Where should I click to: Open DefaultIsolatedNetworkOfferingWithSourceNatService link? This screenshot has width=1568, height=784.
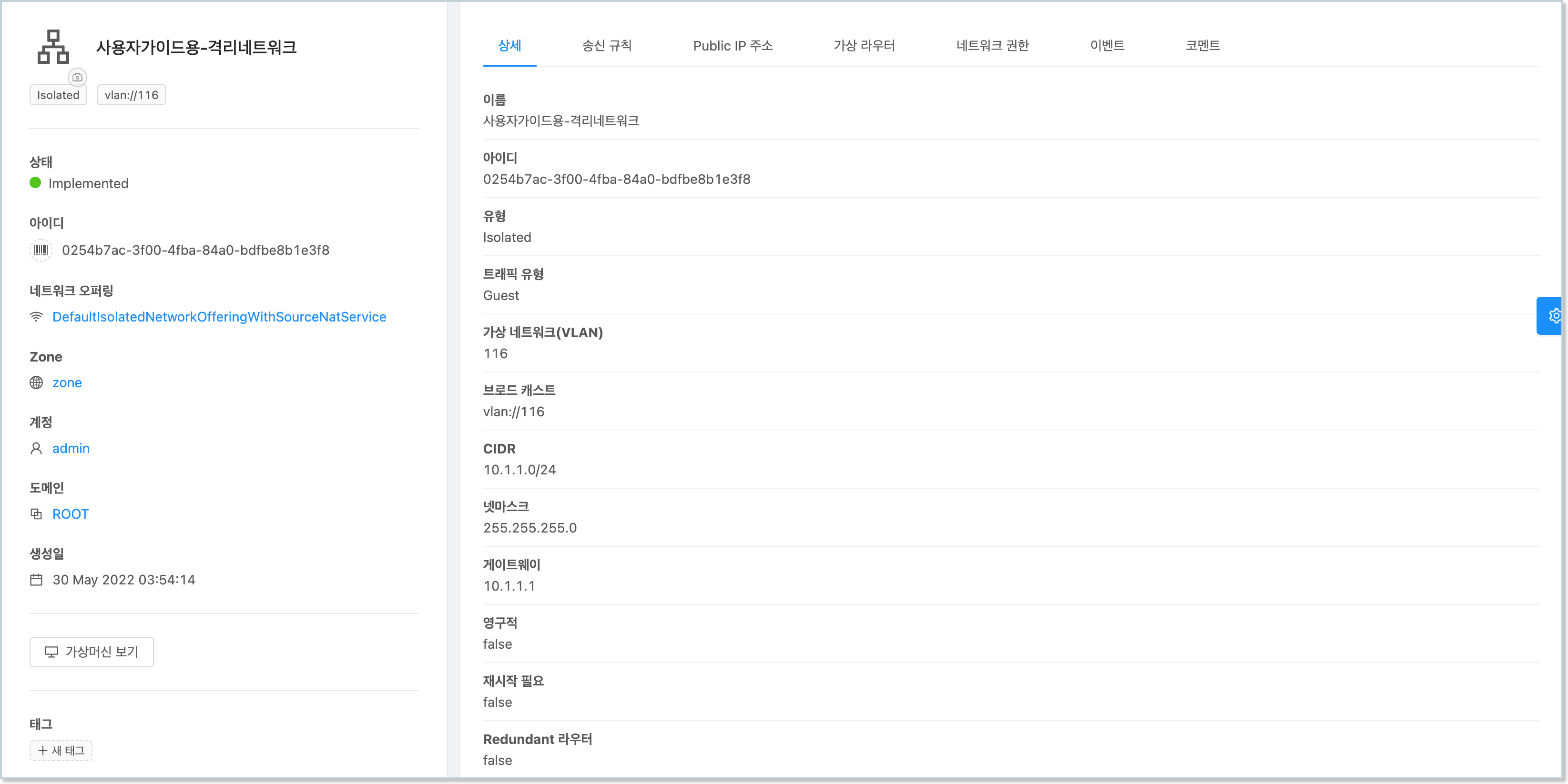pos(219,317)
